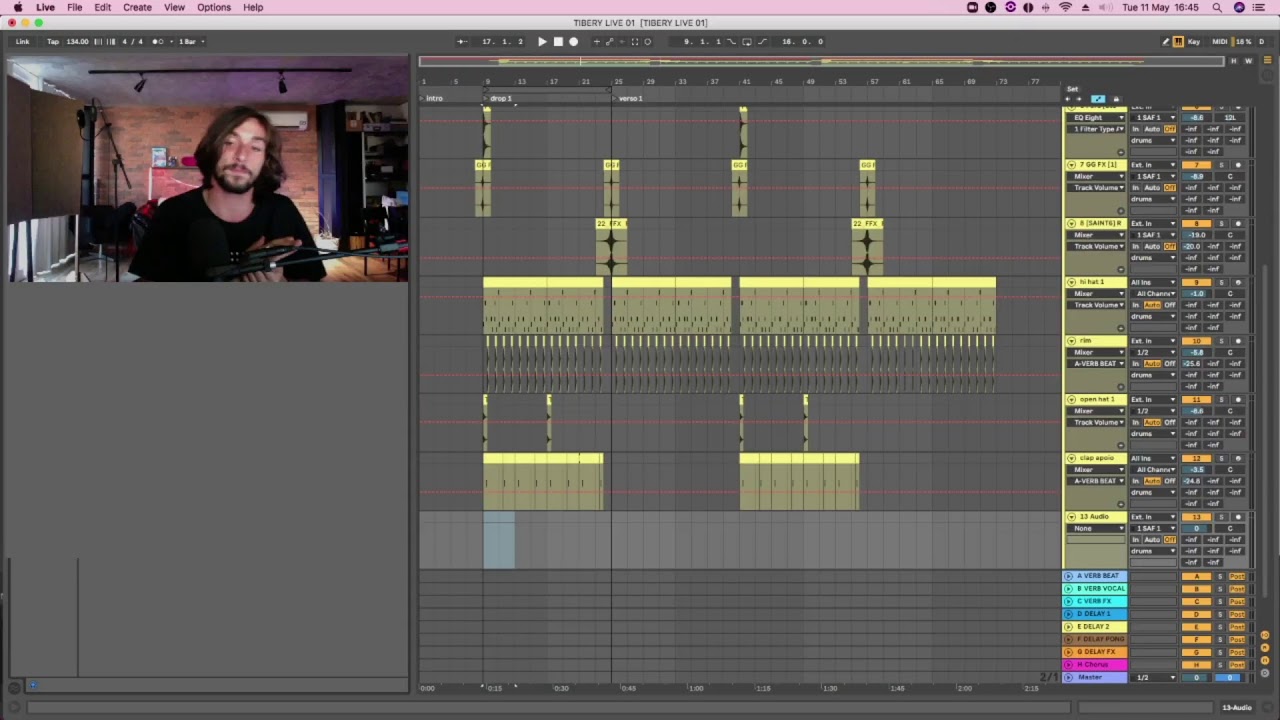Toggle the Follow playback icon
Image resolution: width=1280 pixels, height=720 pixels.
[463, 41]
